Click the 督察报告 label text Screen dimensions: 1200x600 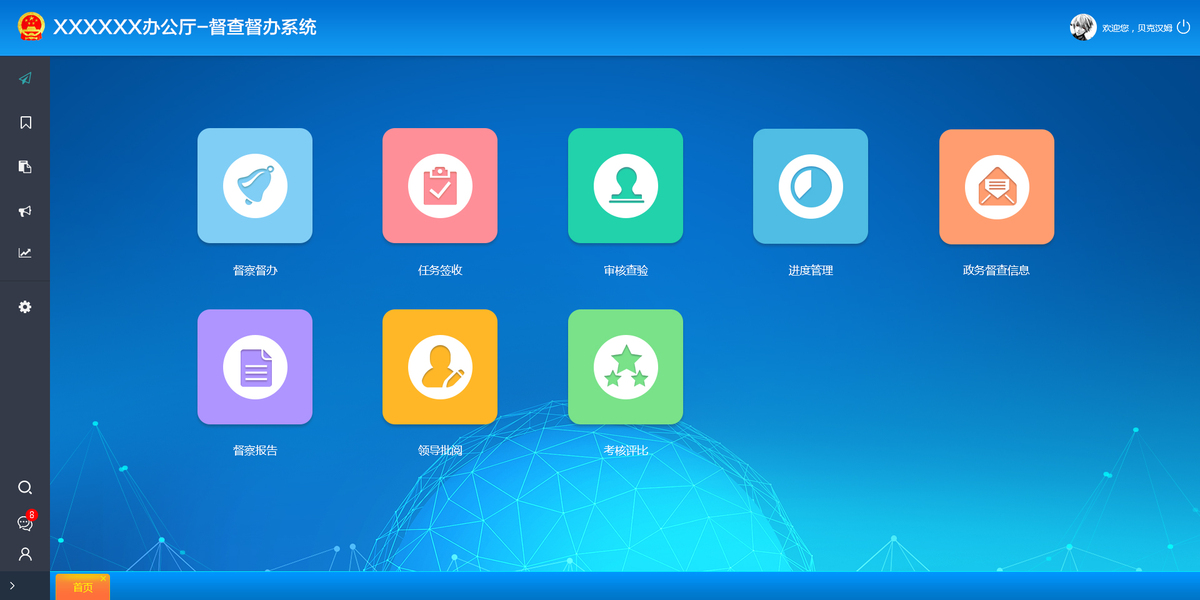pyautogui.click(x=255, y=451)
